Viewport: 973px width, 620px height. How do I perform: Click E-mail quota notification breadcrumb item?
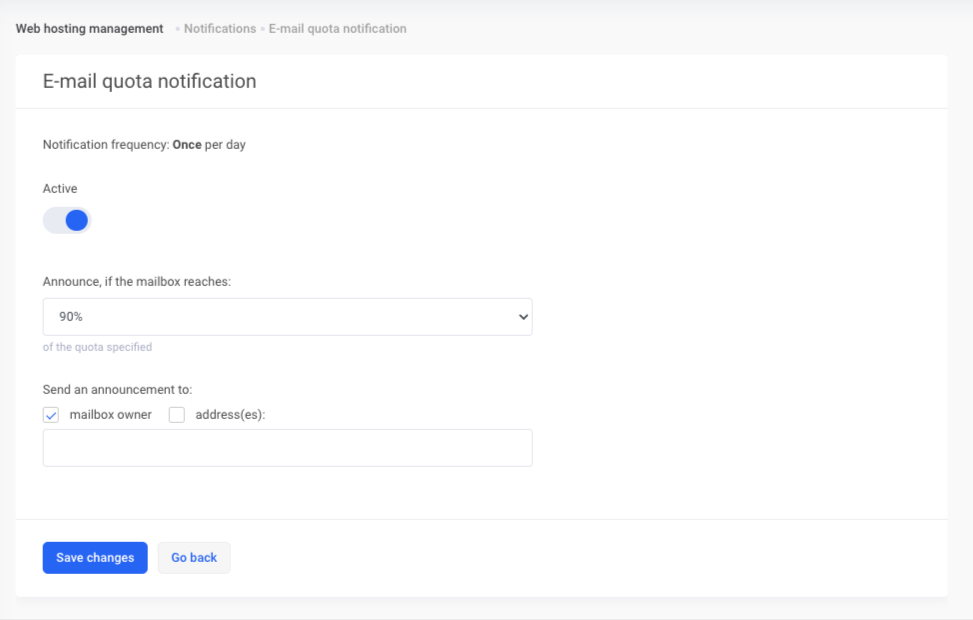pos(337,29)
